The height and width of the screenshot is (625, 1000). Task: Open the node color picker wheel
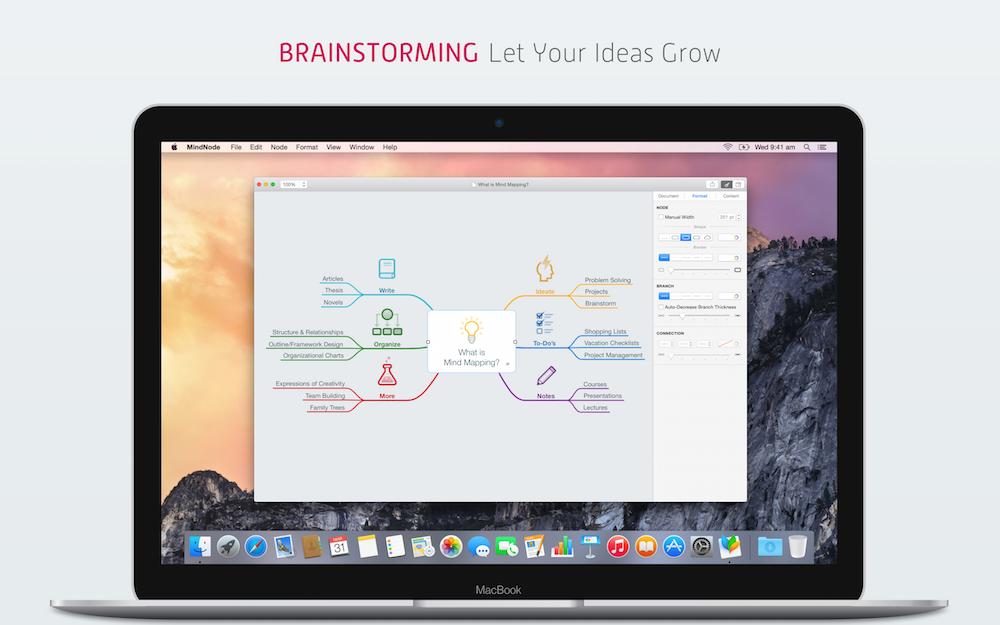[737, 238]
